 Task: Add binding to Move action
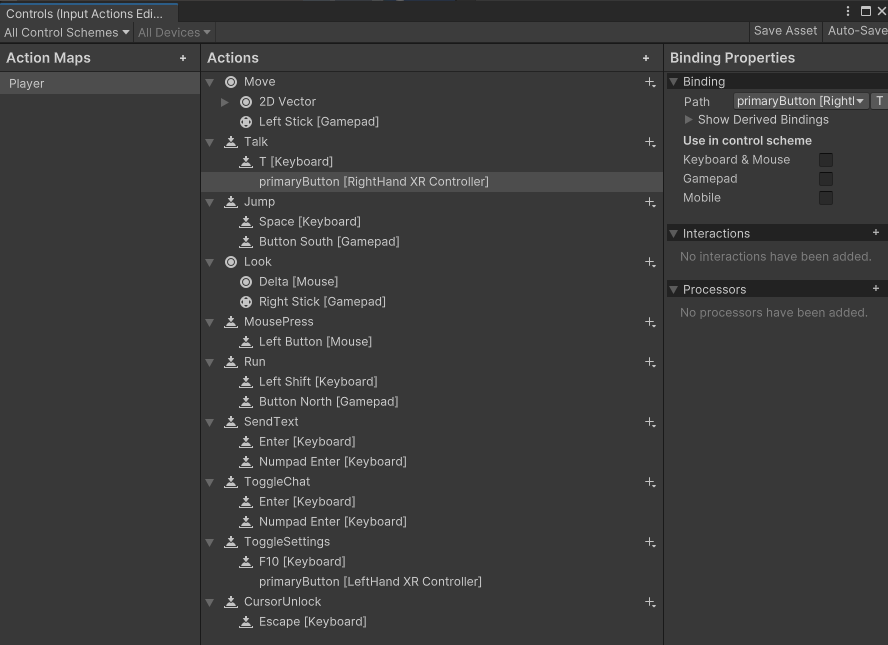pos(650,82)
